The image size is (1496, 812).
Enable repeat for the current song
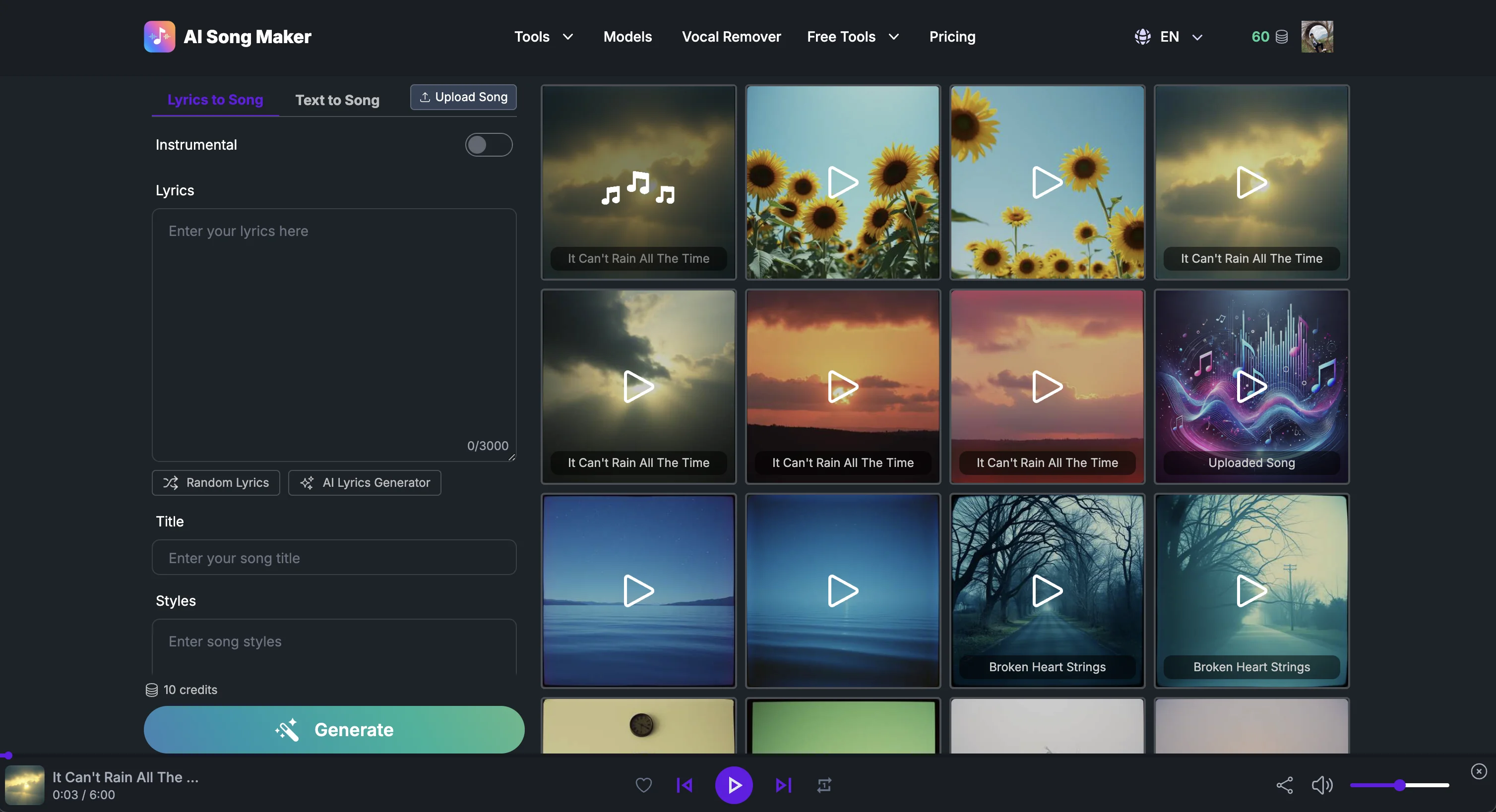(x=824, y=785)
